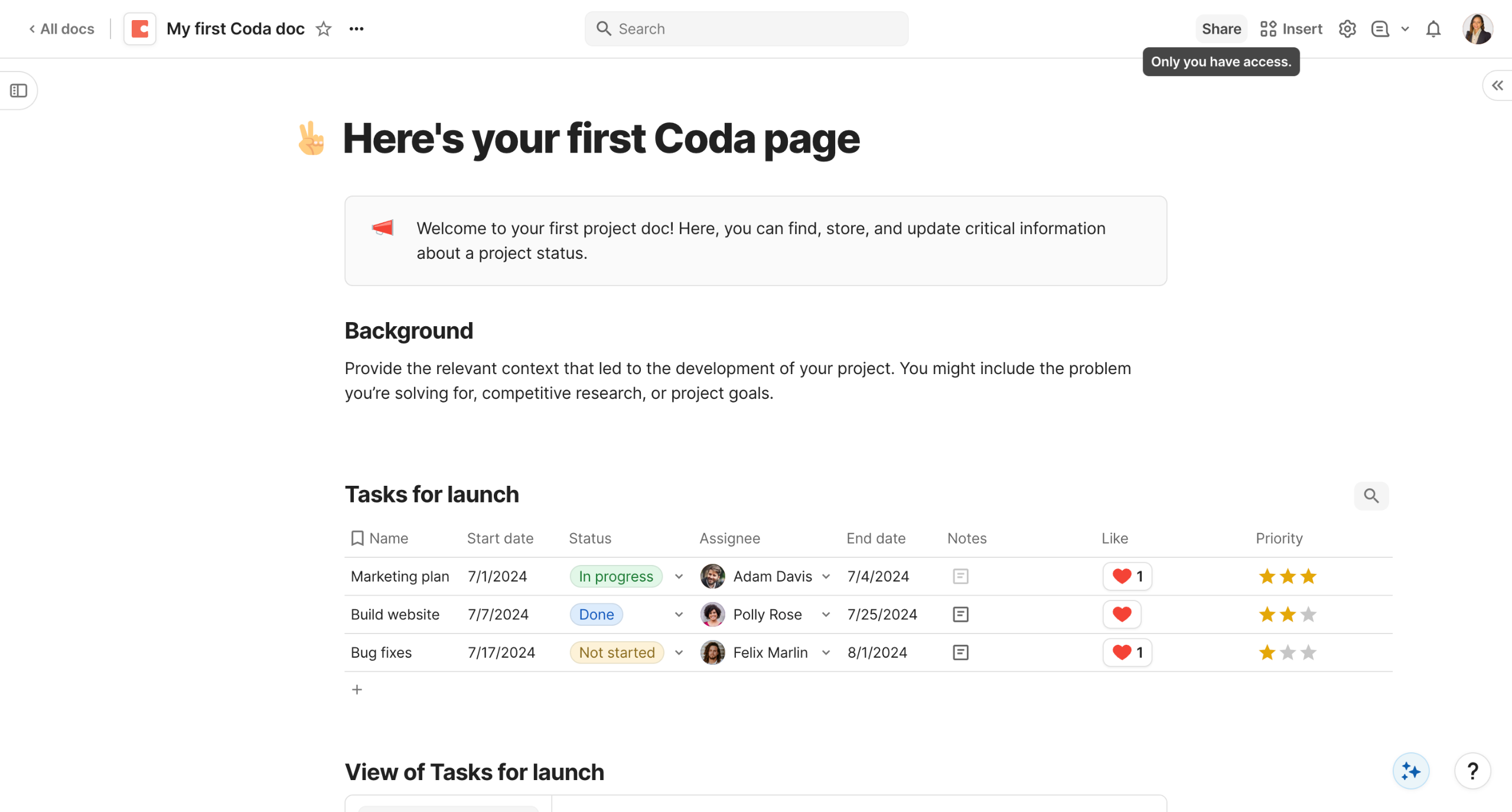Open the doc more options ellipsis
The image size is (1512, 812).
(356, 29)
